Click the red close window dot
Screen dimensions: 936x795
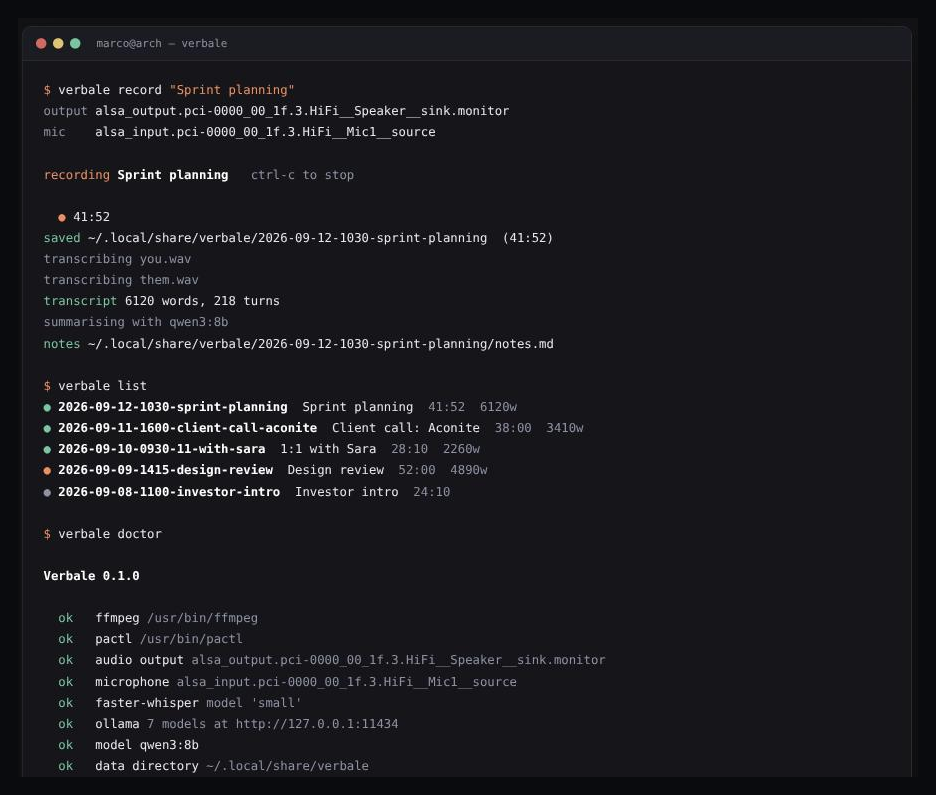tap(41, 44)
